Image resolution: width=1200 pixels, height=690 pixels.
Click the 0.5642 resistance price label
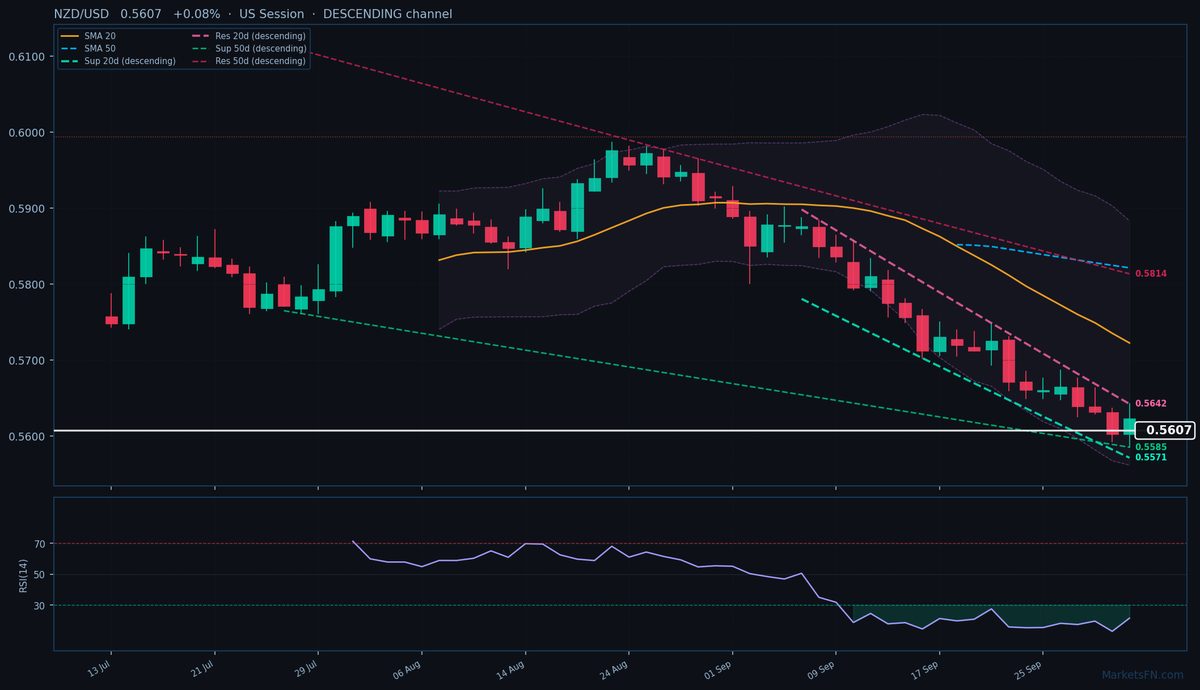coord(1151,403)
